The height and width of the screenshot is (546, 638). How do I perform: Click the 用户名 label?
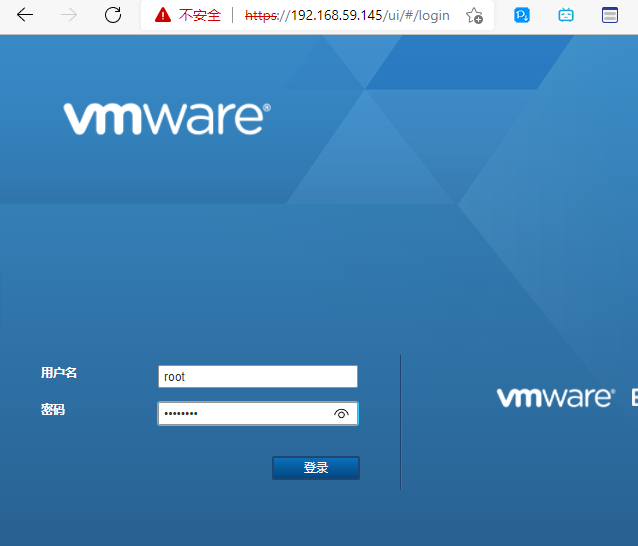tap(59, 372)
